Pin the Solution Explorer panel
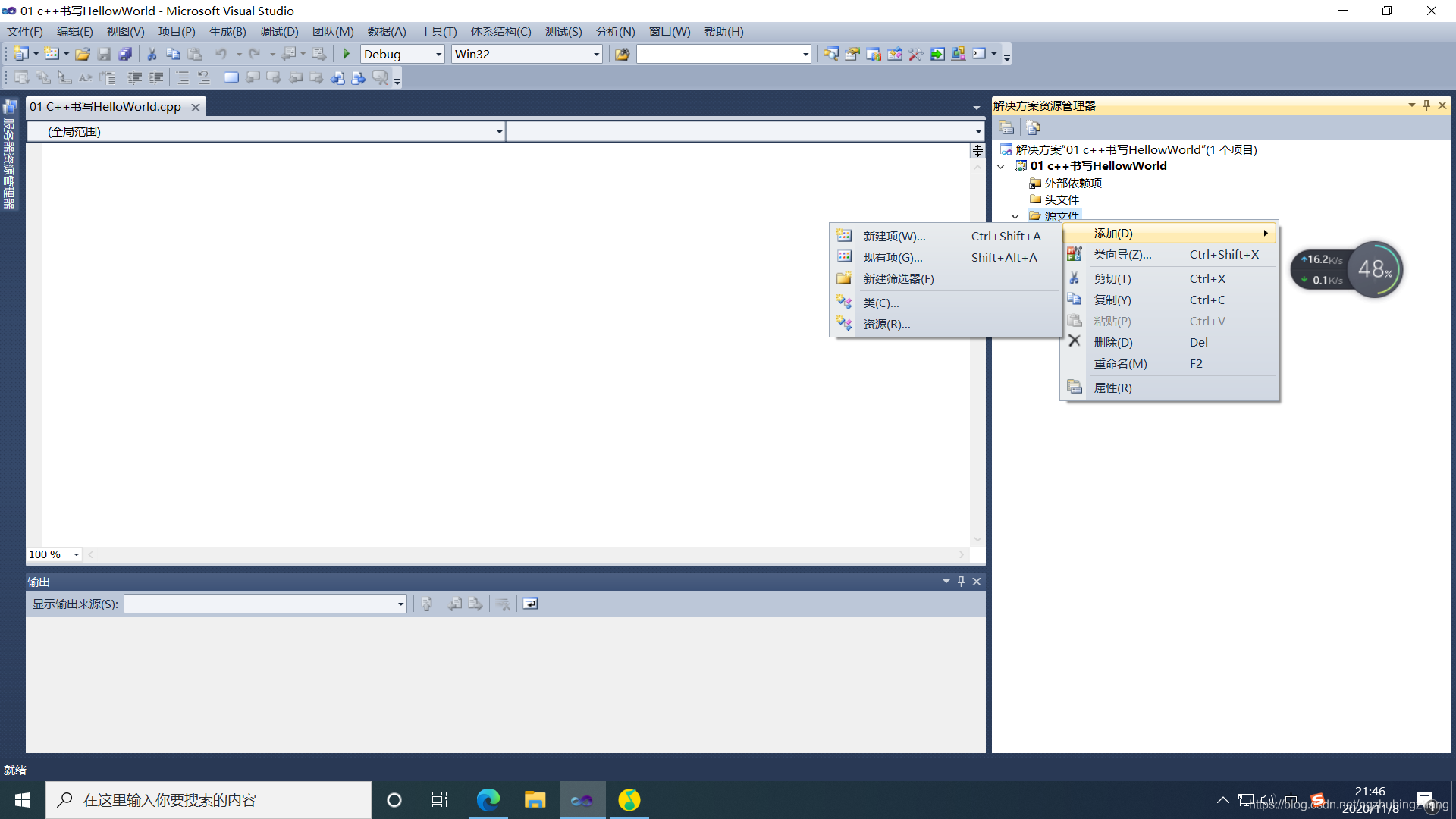Screen dimensions: 1456x819 pos(1426,105)
